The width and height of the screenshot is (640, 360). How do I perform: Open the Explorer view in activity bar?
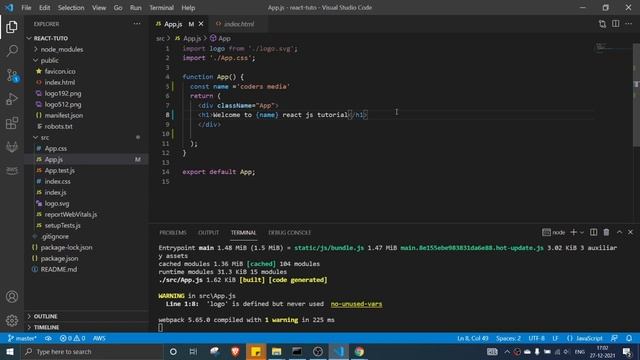coord(12,27)
